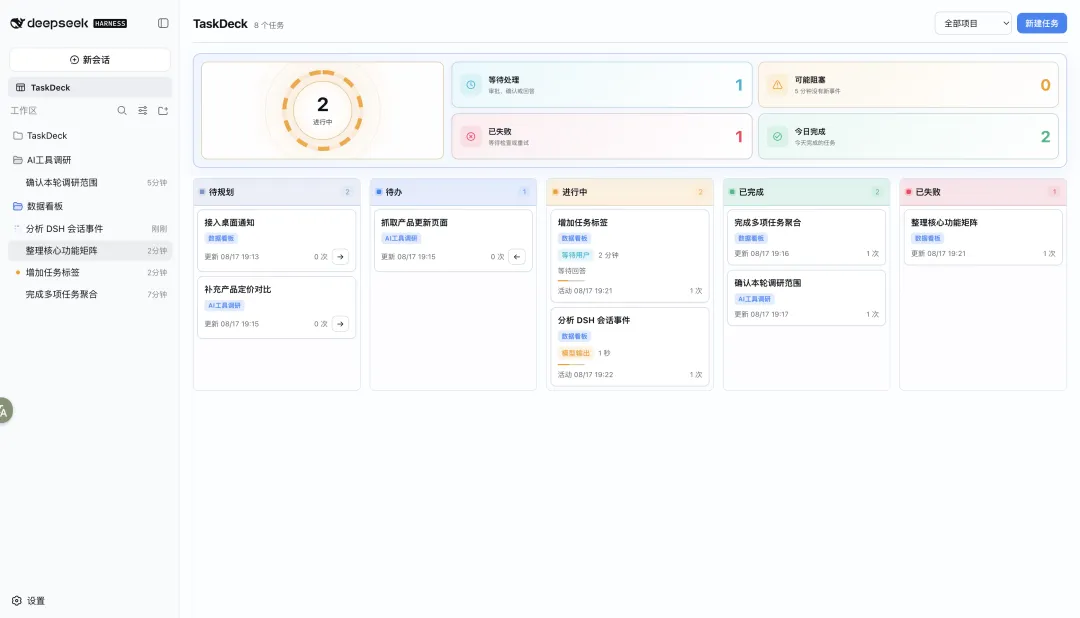Move 接入桌面通知 forward with arrow button
The height and width of the screenshot is (618, 1080).
click(340, 256)
